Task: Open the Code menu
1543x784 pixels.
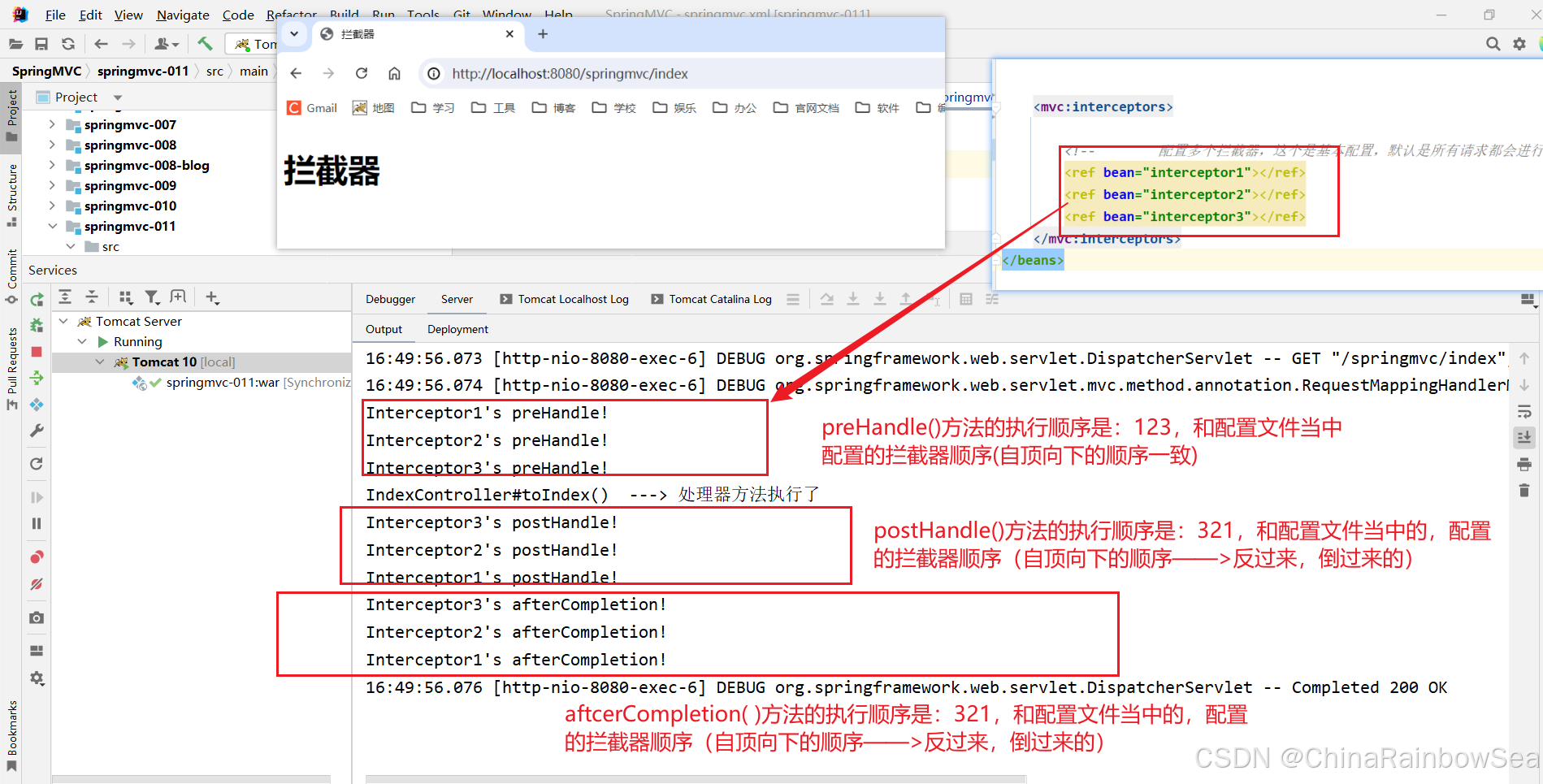Action: click(238, 15)
